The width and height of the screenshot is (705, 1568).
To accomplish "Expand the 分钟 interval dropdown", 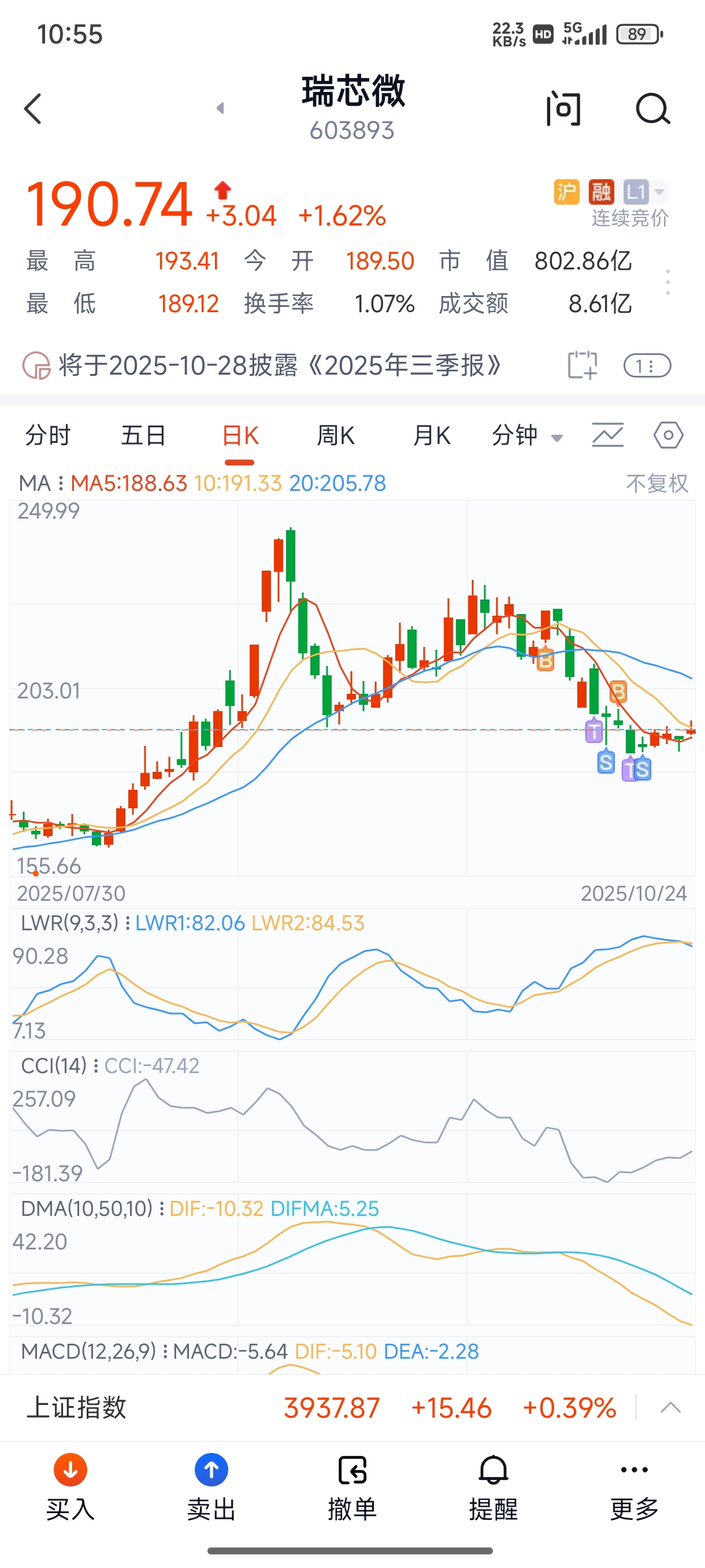I will [x=528, y=436].
